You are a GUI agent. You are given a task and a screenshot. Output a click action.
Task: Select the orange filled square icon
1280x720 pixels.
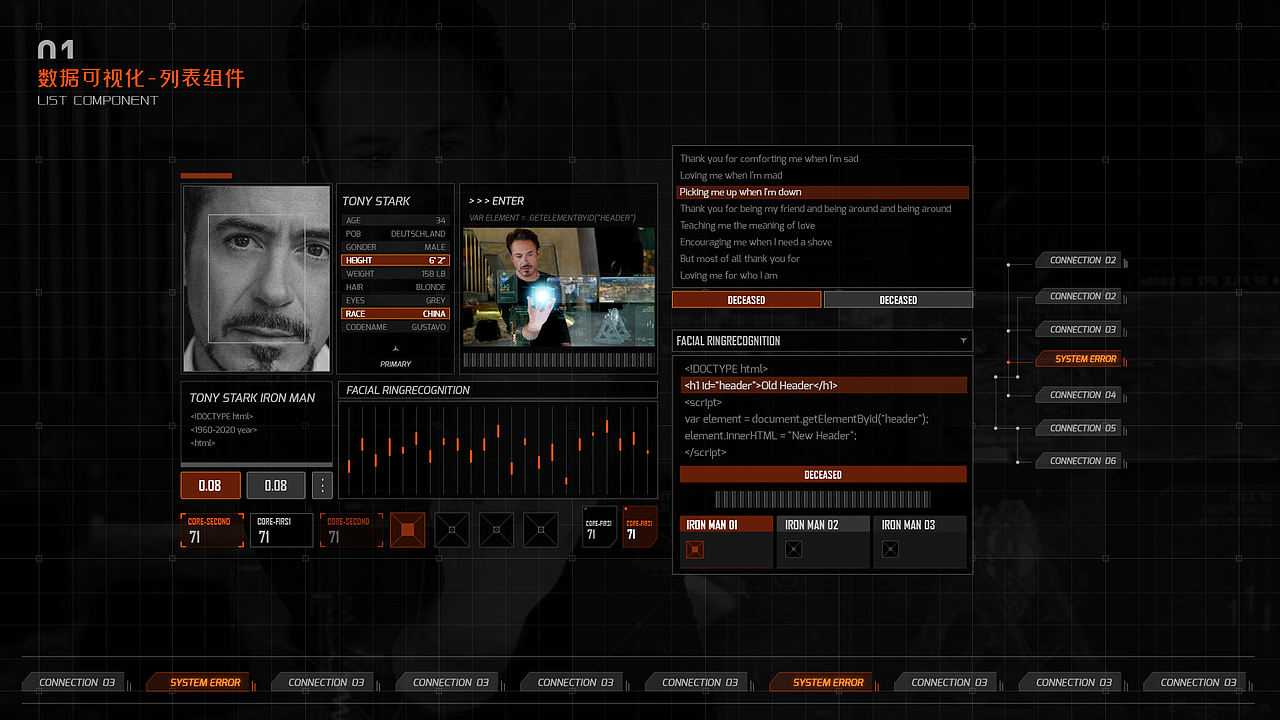tap(408, 529)
